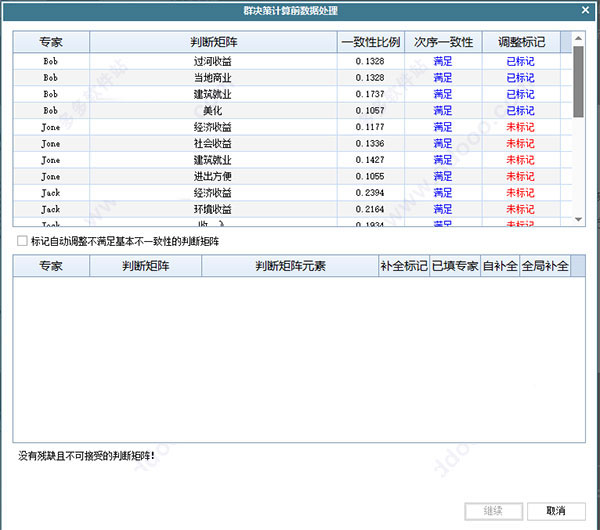Select Jone's 经济收益 matrix cell

pos(213,127)
